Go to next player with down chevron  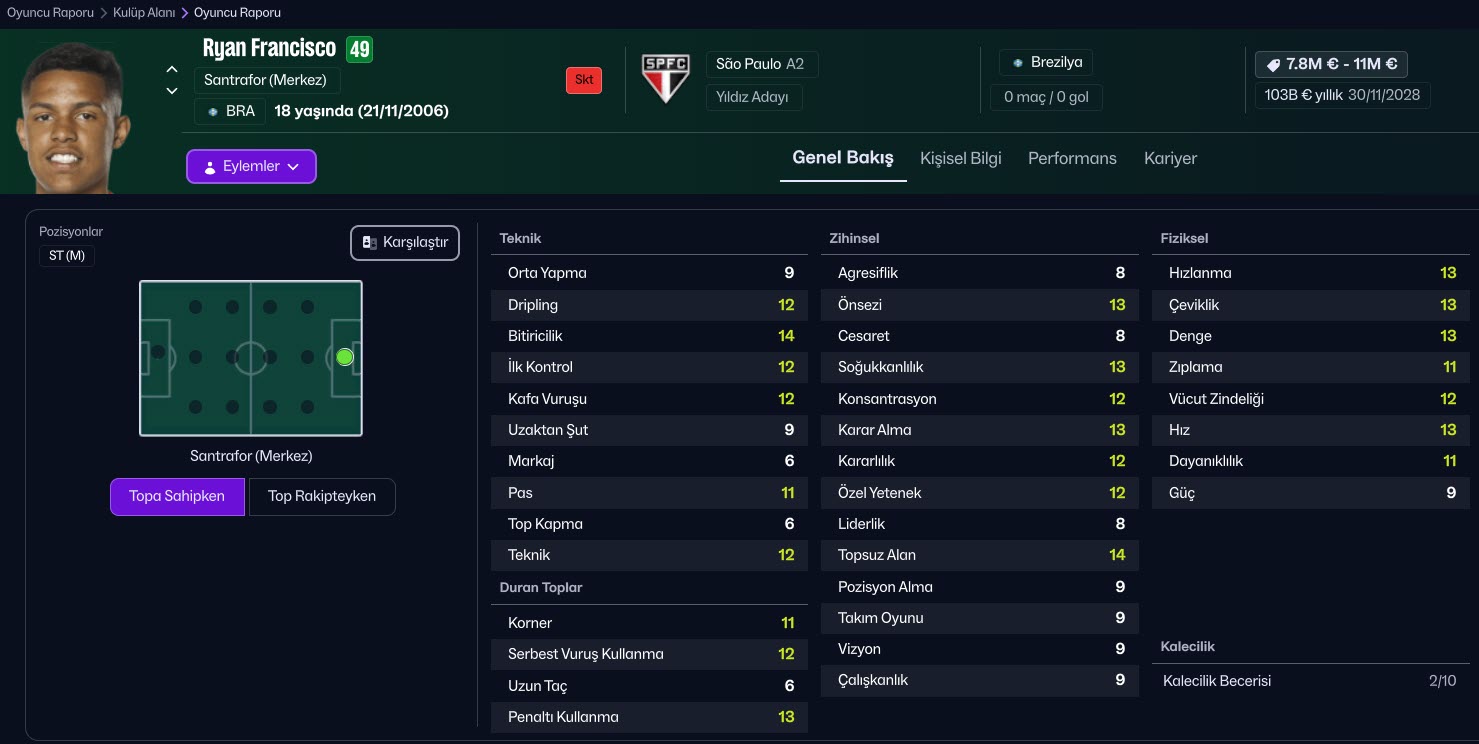(x=172, y=90)
